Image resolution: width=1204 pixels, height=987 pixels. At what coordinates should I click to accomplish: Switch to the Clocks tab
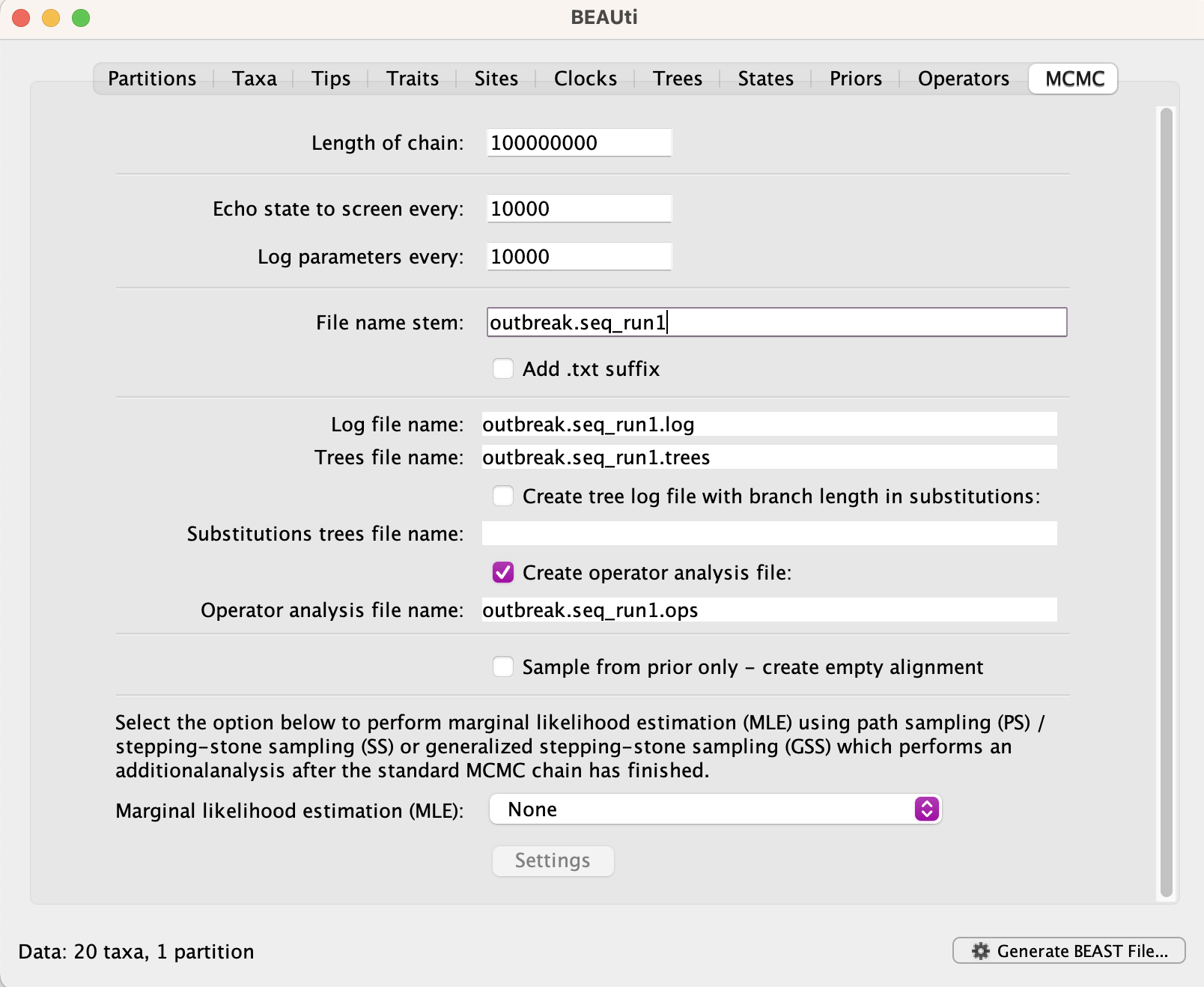tap(586, 79)
